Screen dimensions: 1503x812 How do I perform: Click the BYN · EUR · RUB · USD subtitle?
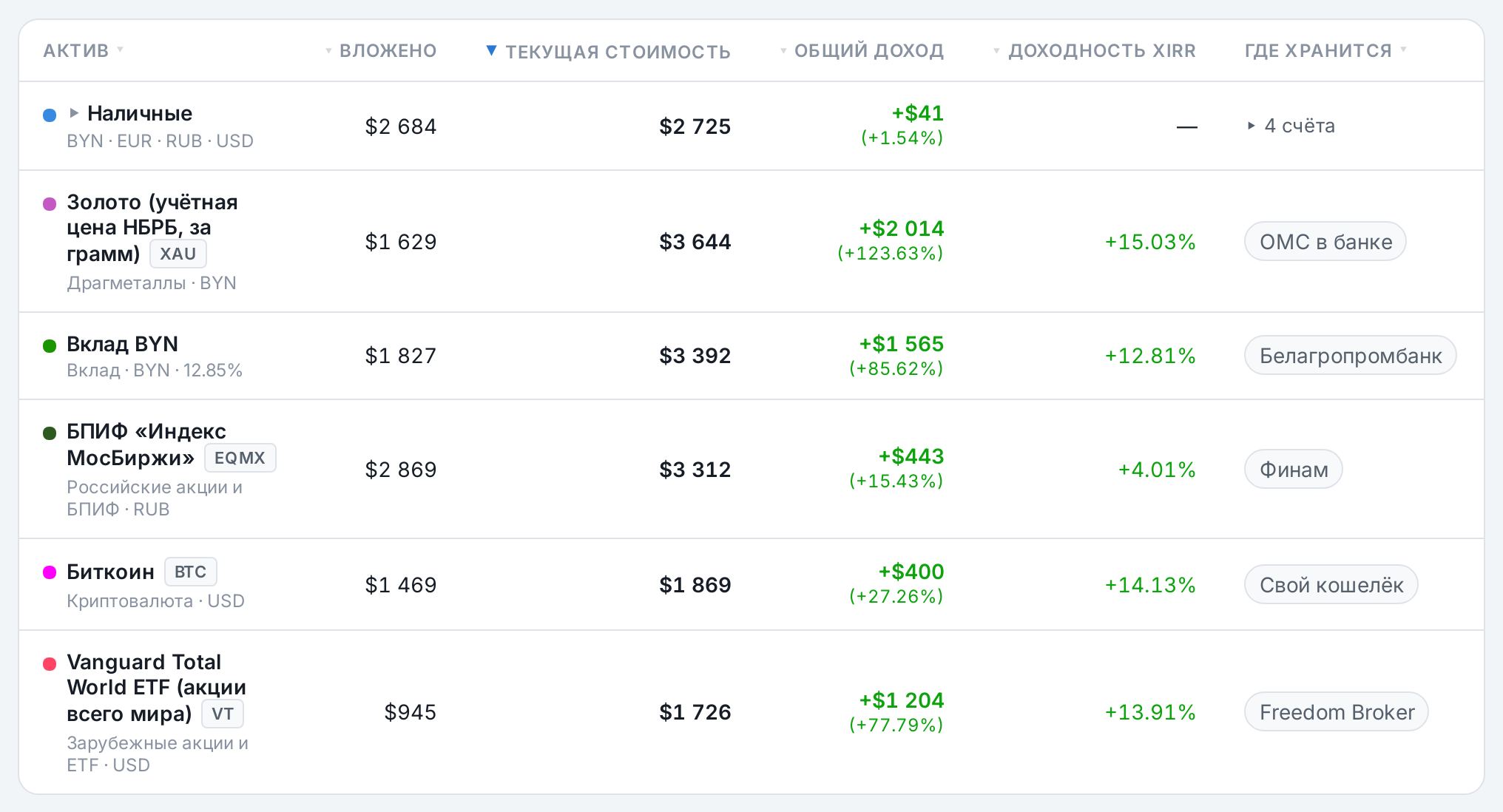point(161,141)
